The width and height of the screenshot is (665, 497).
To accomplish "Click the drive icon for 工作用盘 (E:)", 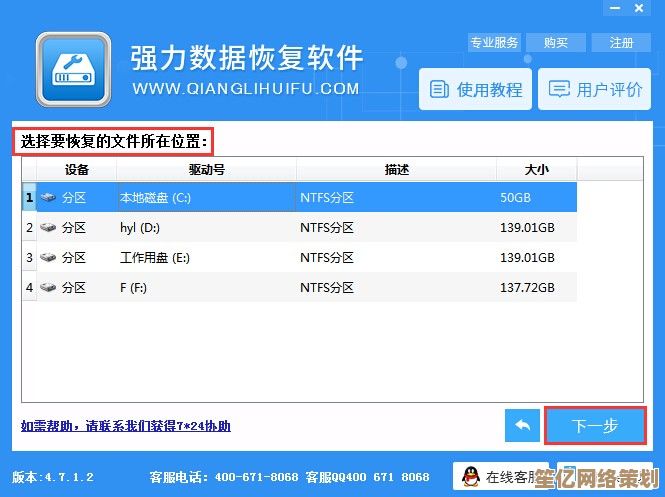I will coord(48,257).
